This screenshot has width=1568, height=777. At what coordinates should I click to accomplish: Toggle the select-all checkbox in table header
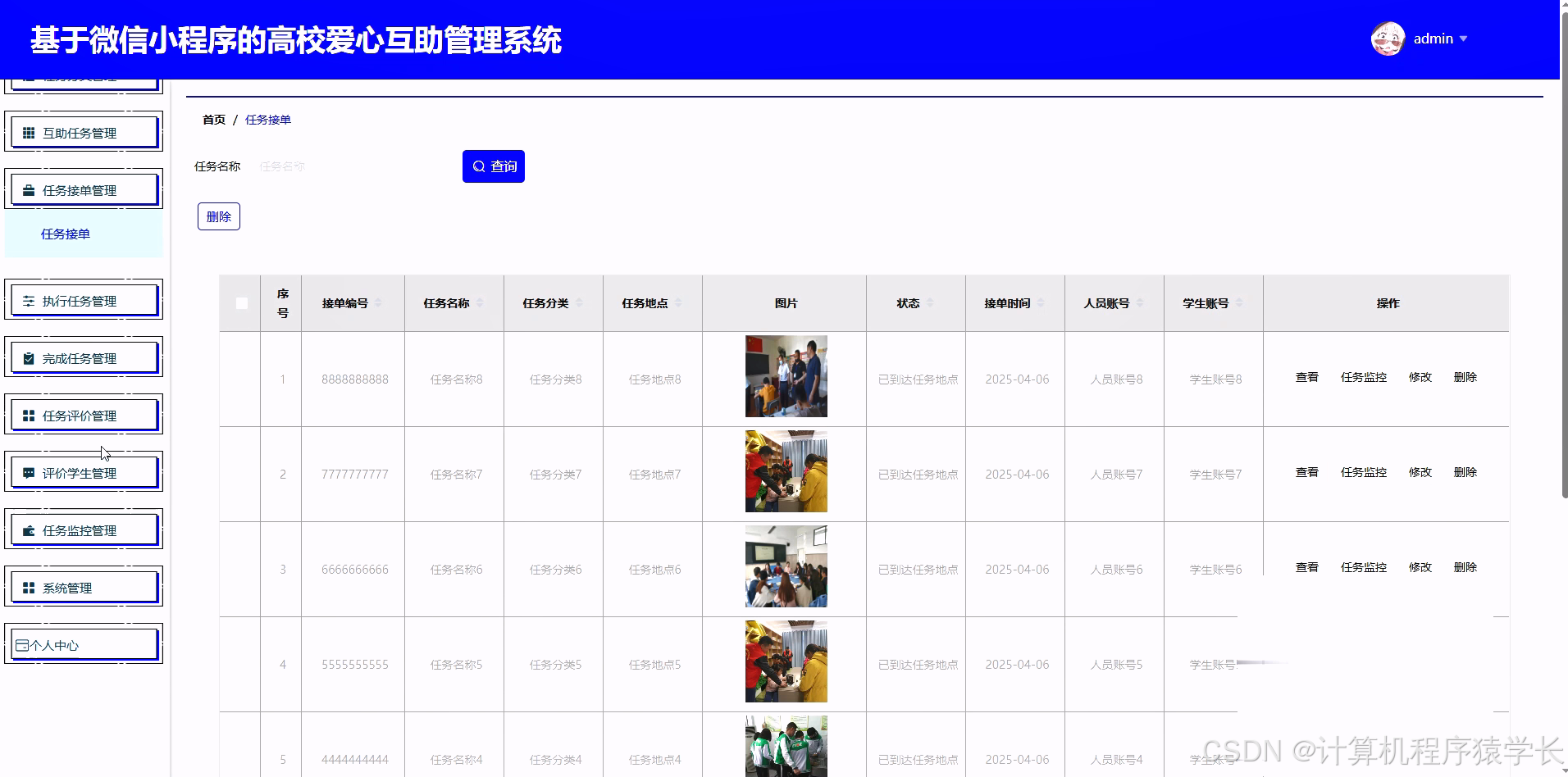(x=242, y=303)
